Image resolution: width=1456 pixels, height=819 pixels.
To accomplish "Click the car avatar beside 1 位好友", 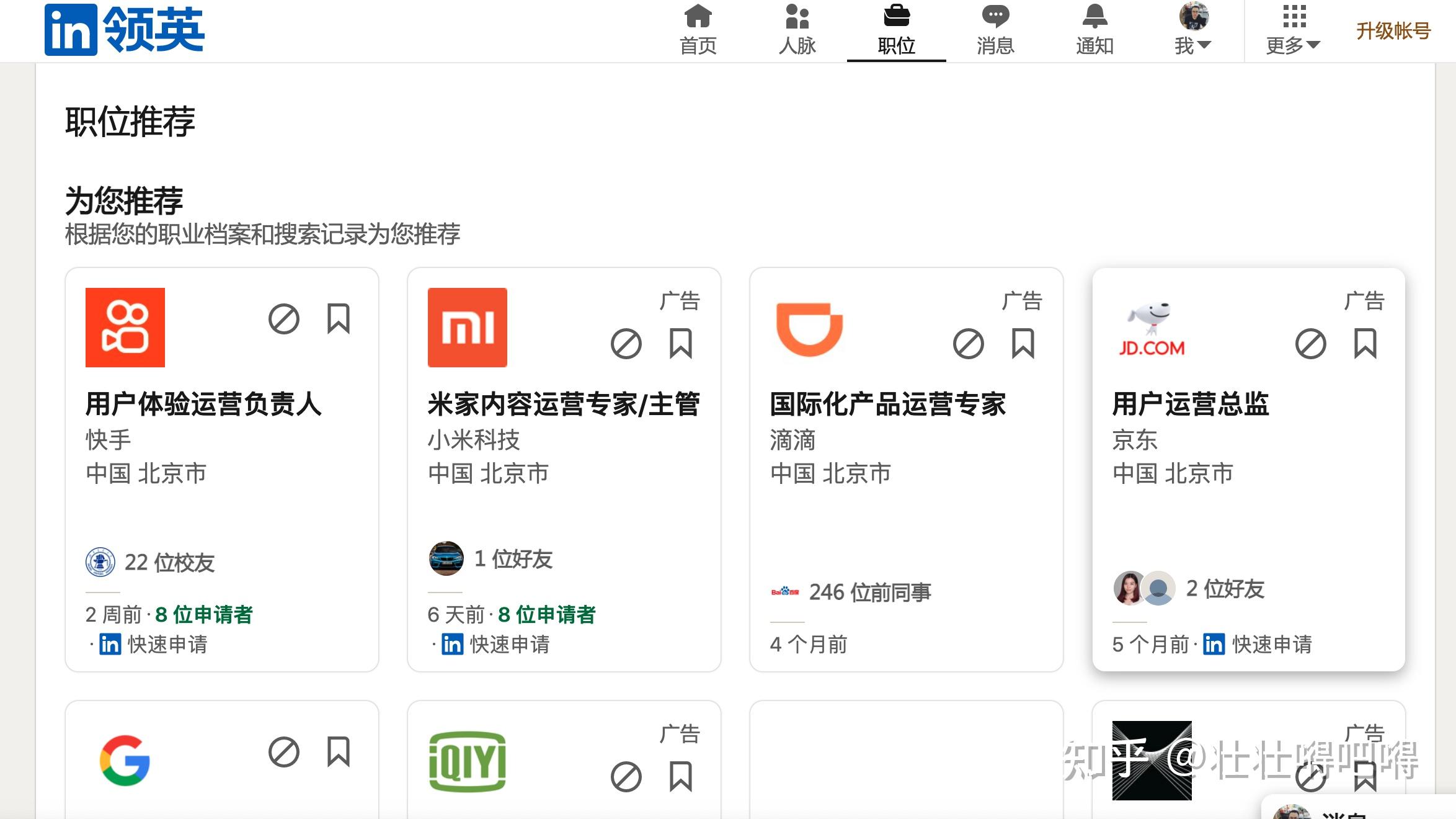I will pos(446,558).
